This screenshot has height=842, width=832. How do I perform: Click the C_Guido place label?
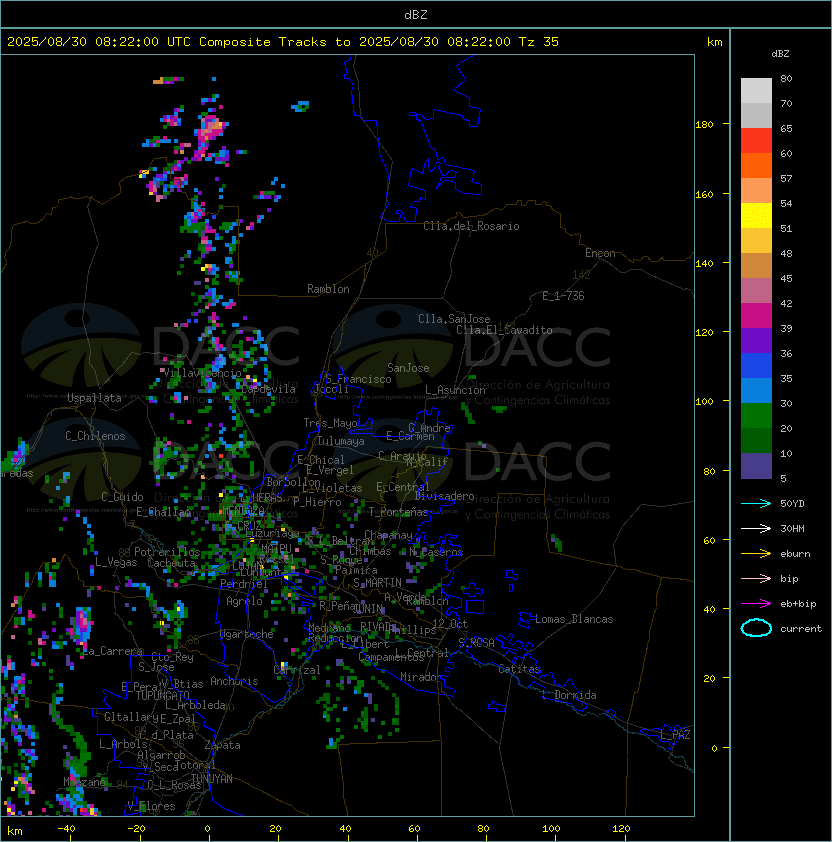tap(122, 497)
